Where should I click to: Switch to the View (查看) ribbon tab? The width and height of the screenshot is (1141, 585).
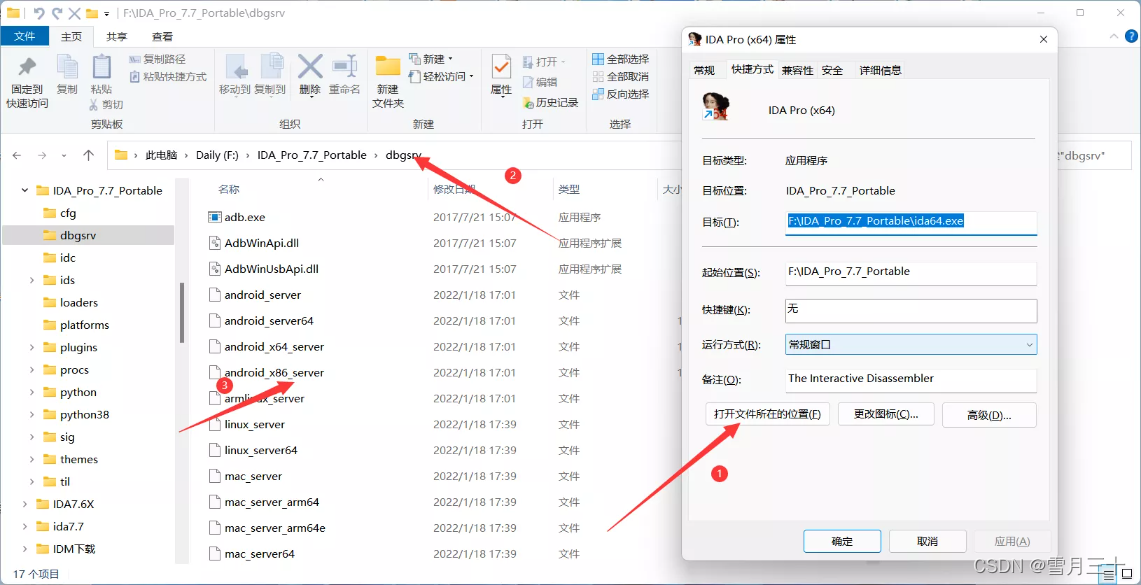(162, 36)
